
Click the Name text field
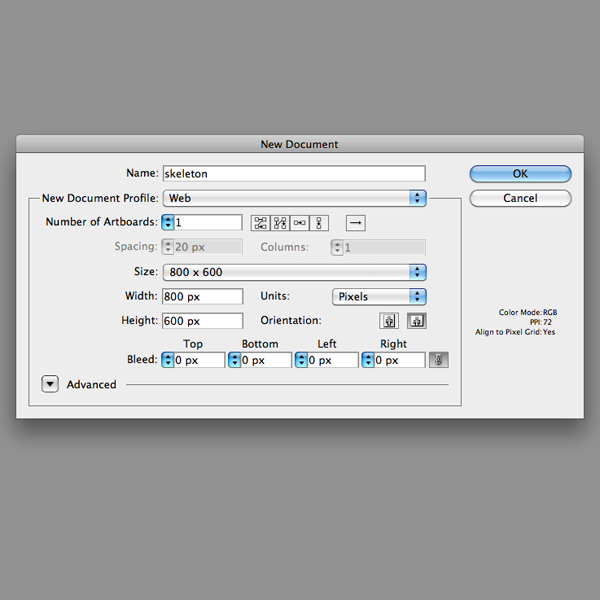(x=294, y=174)
